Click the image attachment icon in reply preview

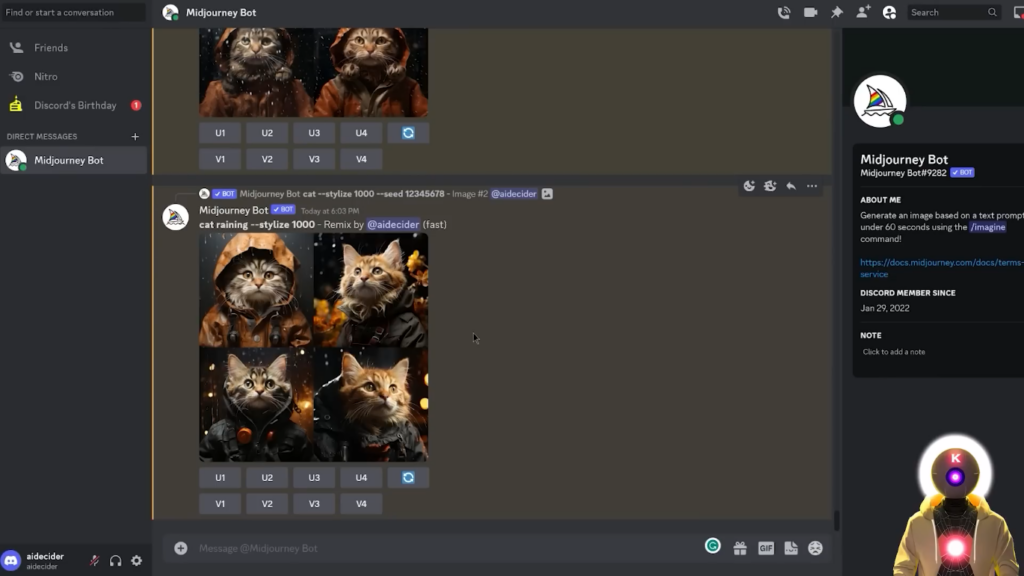point(547,193)
